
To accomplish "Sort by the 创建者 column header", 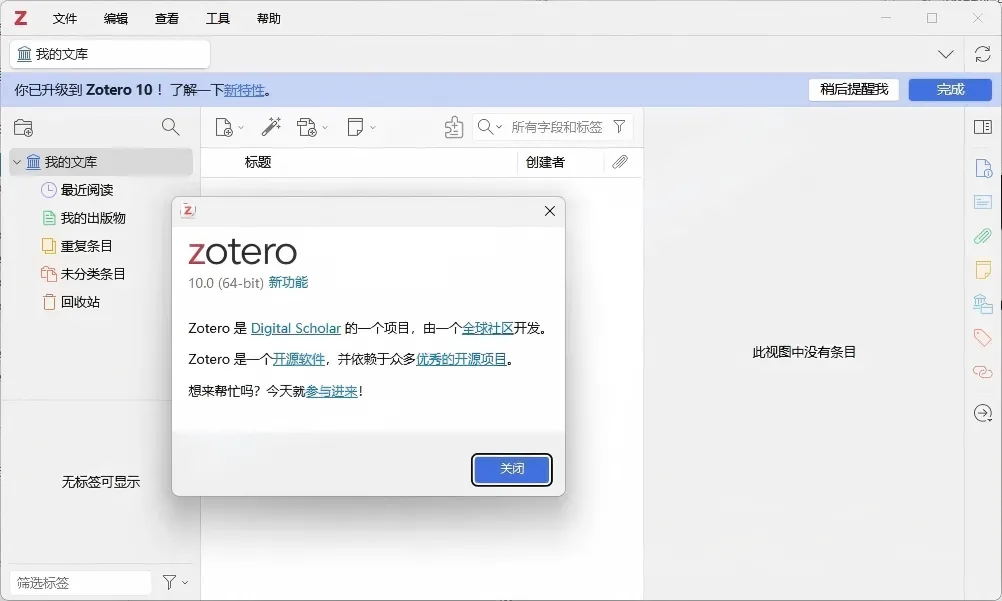I will [545, 162].
